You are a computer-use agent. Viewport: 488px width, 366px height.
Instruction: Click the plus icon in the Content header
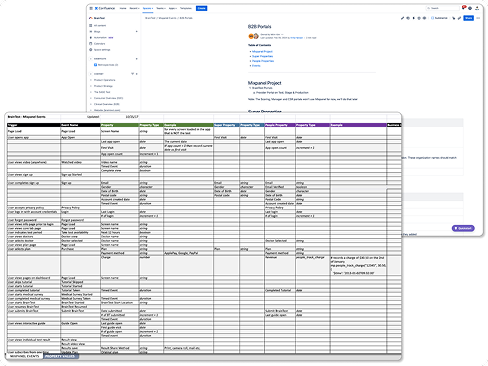click(136, 74)
